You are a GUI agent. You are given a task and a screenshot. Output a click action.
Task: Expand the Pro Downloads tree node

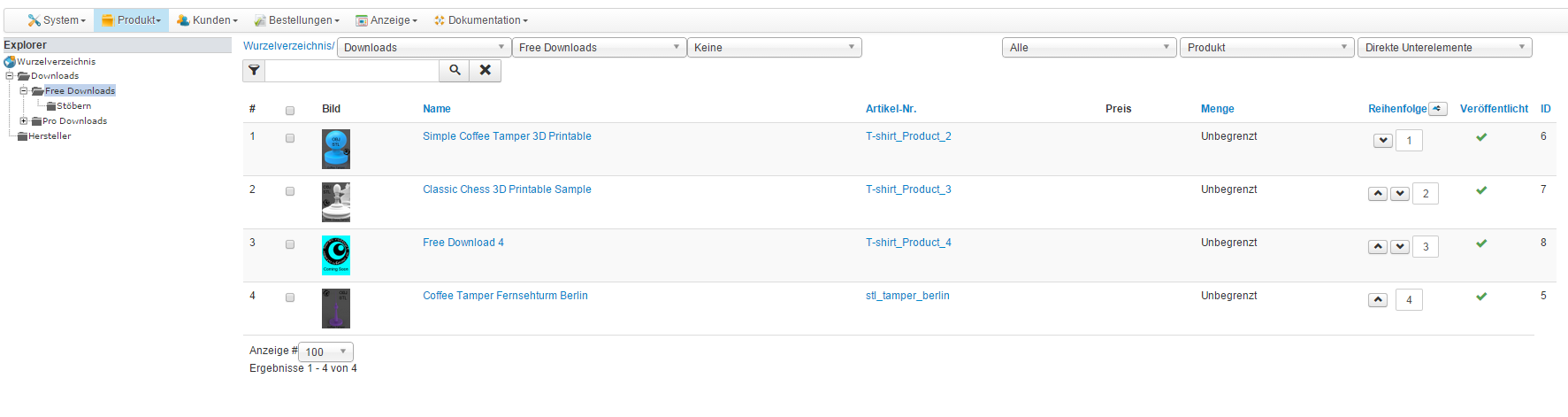(x=24, y=121)
